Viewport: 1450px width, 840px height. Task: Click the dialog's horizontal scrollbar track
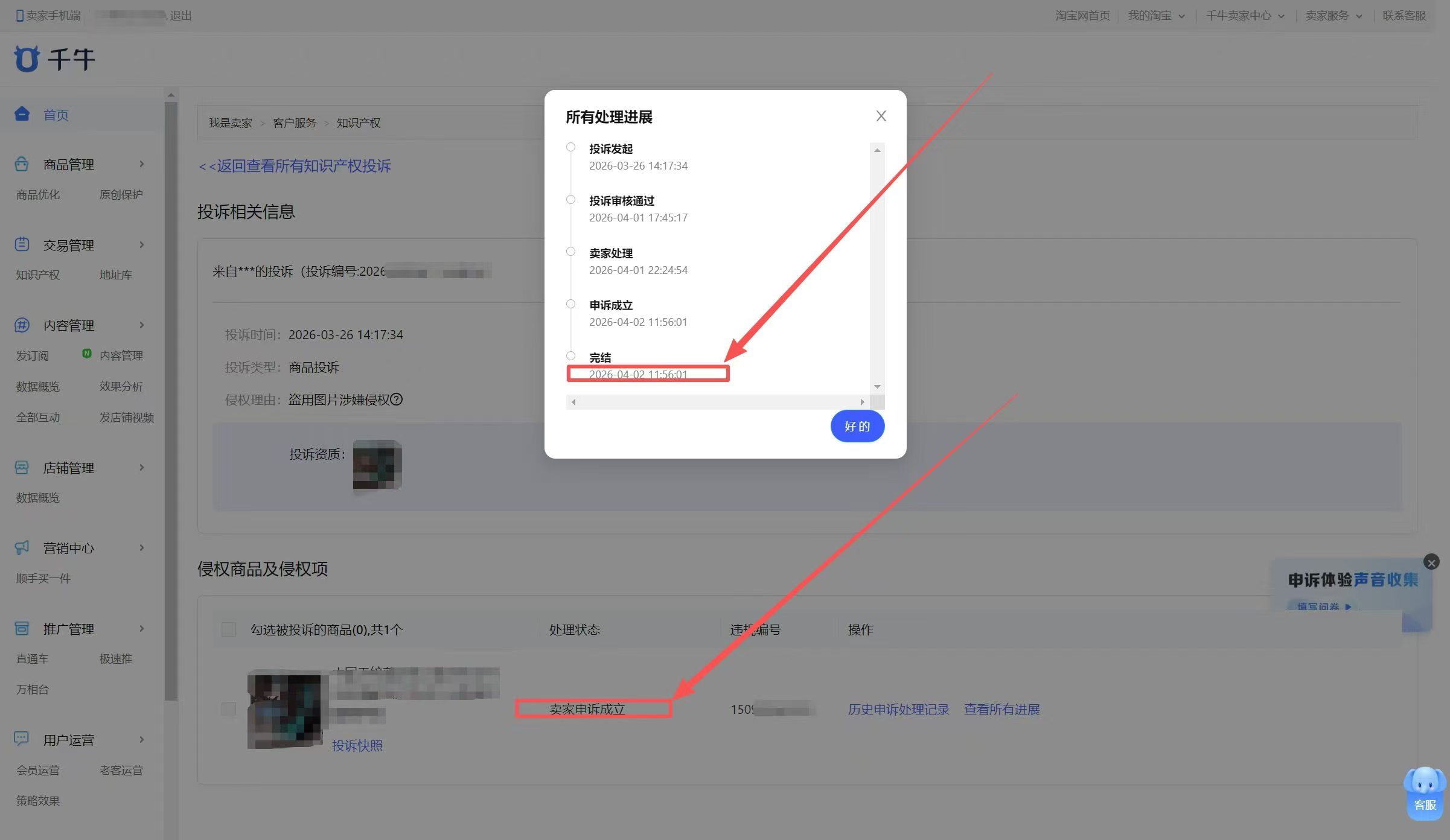click(x=717, y=402)
